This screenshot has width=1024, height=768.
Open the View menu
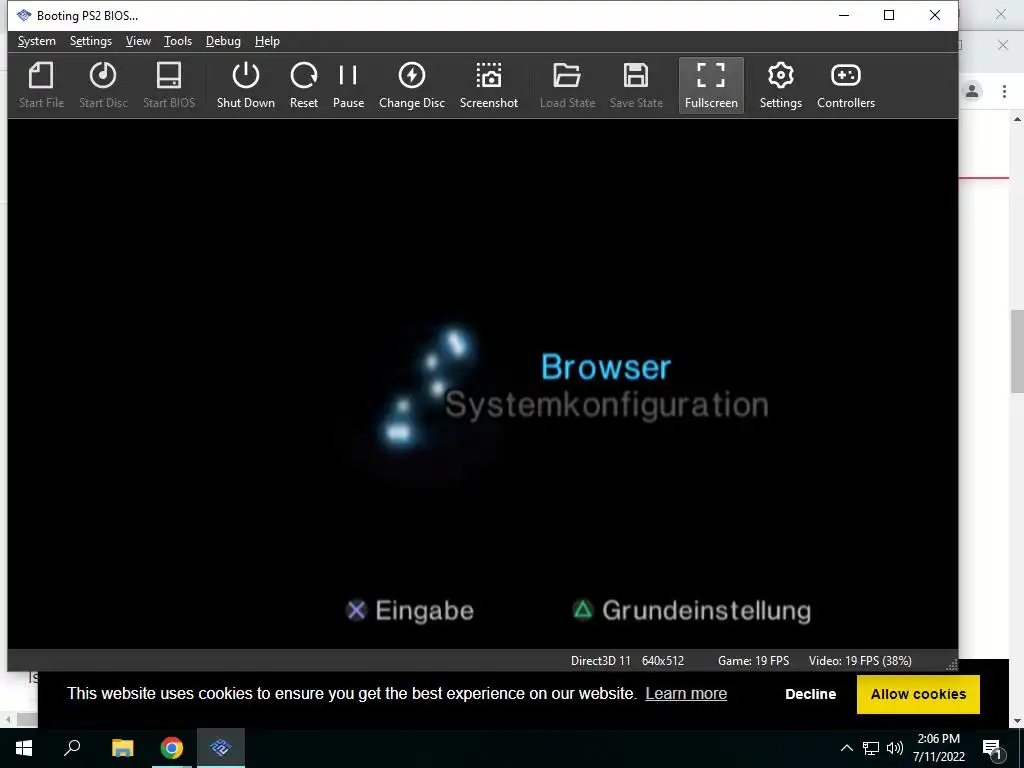coord(138,41)
